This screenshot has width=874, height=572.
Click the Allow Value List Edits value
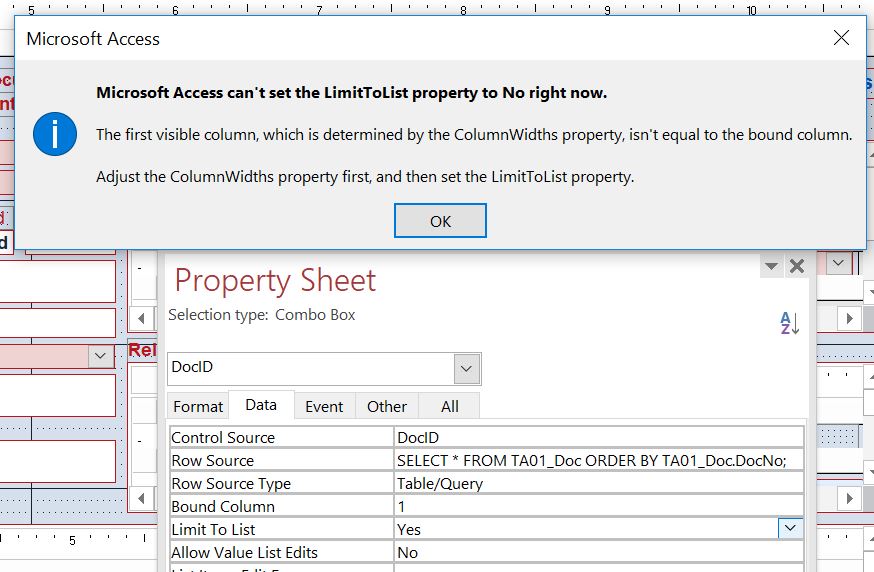[x=599, y=552]
